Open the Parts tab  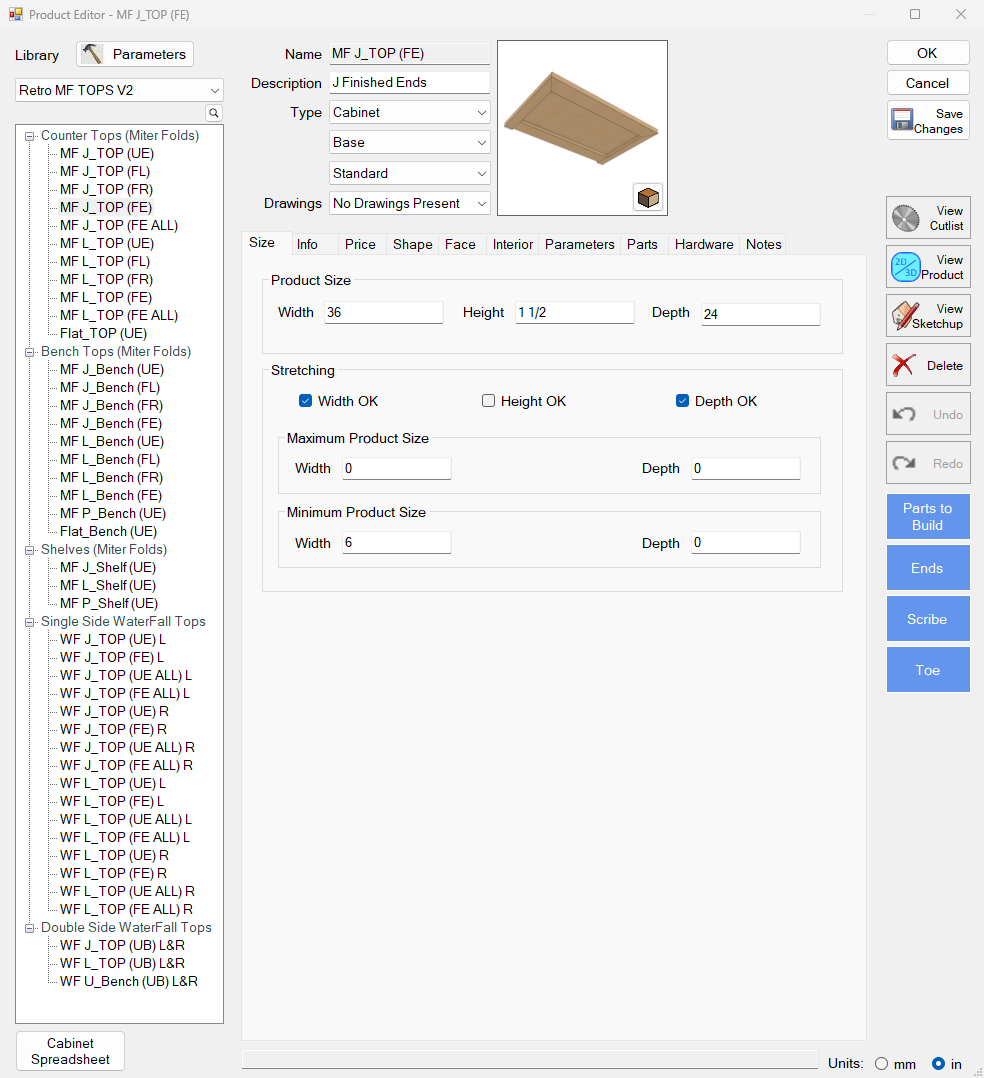[x=643, y=244]
